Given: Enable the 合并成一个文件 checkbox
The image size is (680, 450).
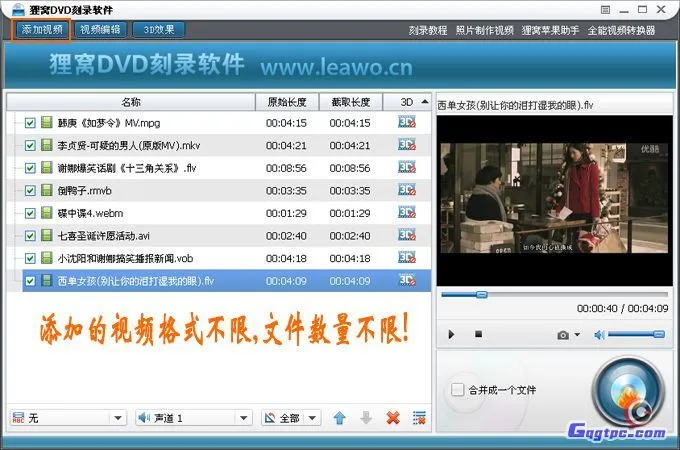Looking at the screenshot, I should point(458,389).
